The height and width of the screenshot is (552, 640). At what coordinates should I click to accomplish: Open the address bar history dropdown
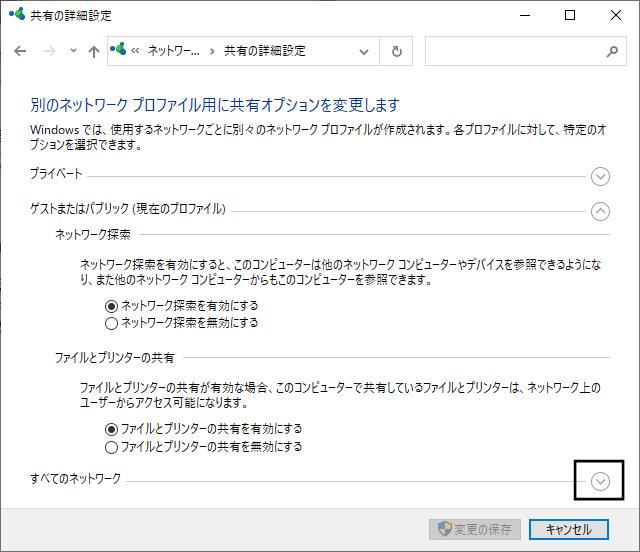pyautogui.click(x=364, y=52)
